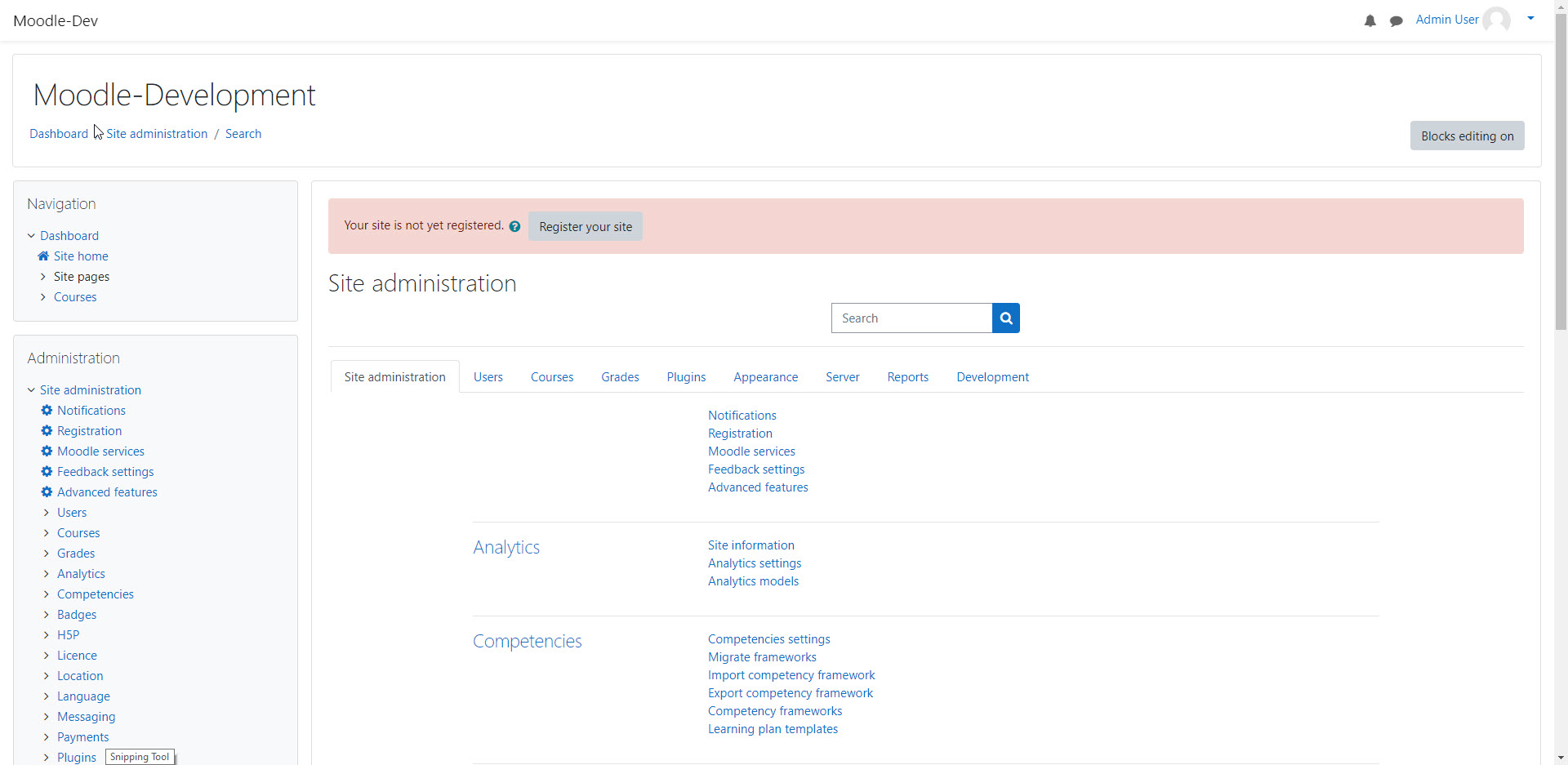This screenshot has width=1568, height=765.
Task: Open Payments in the Administration tree
Action: [82, 736]
